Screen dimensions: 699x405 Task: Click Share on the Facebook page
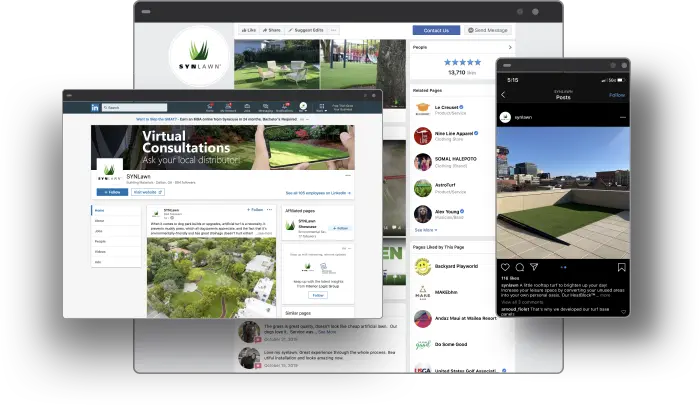[x=271, y=30]
